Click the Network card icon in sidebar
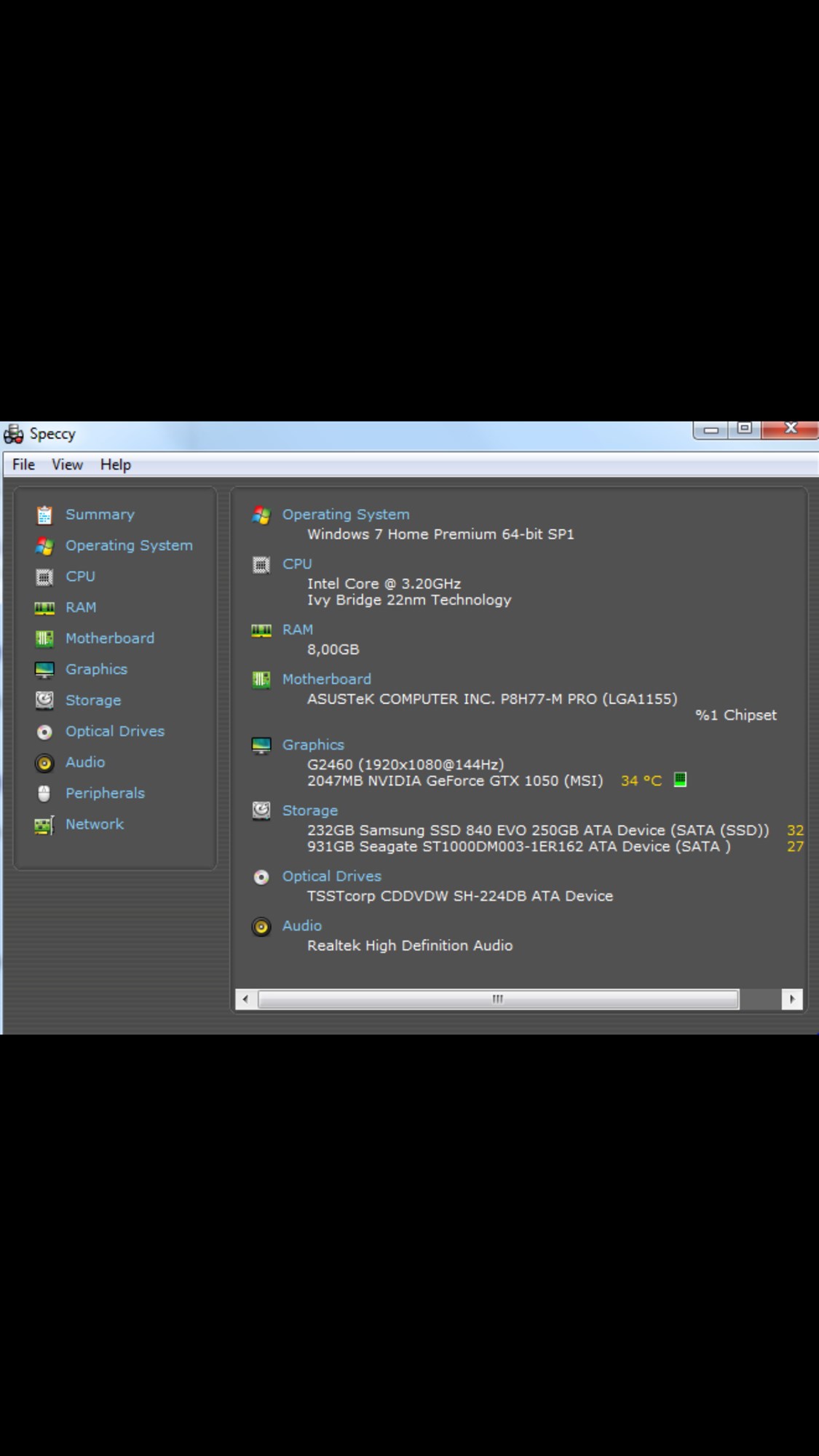Viewport: 819px width, 1456px height. pos(44,825)
